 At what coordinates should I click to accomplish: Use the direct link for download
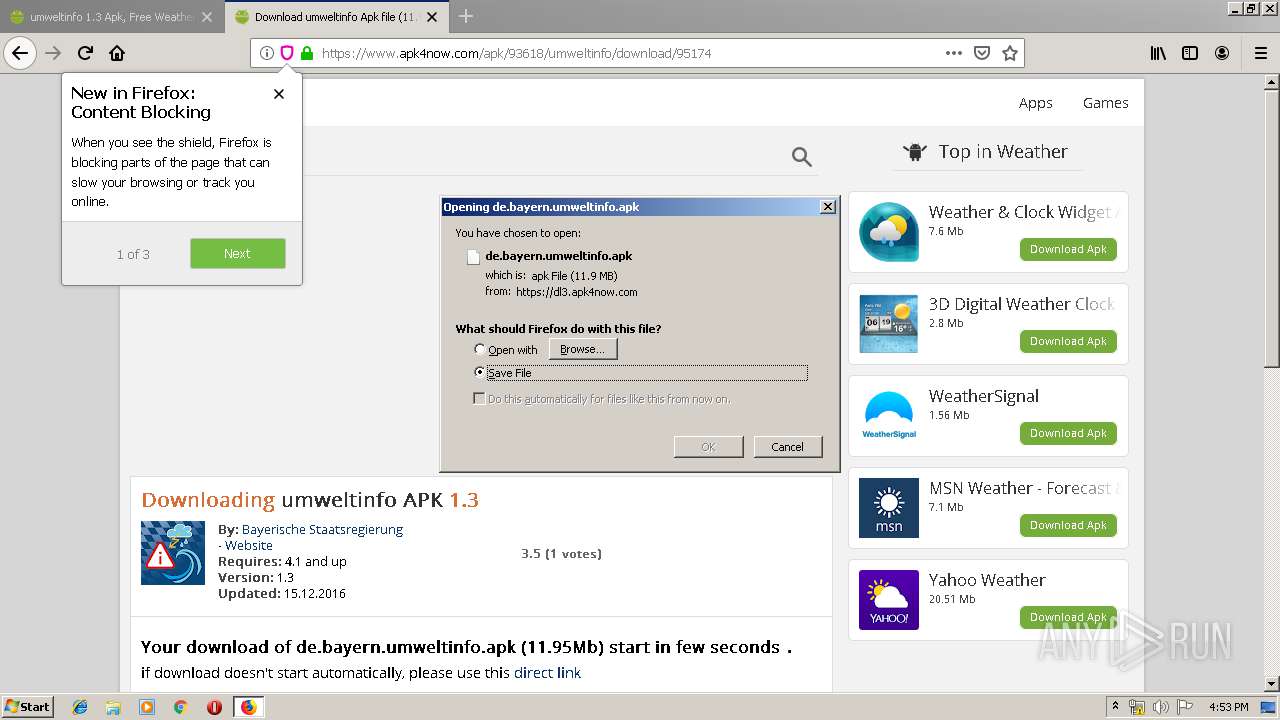click(x=547, y=673)
